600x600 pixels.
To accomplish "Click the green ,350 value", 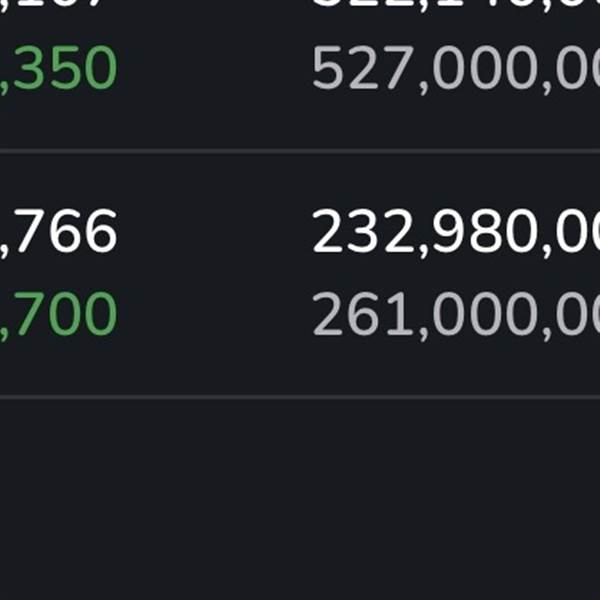I will pos(60,70).
